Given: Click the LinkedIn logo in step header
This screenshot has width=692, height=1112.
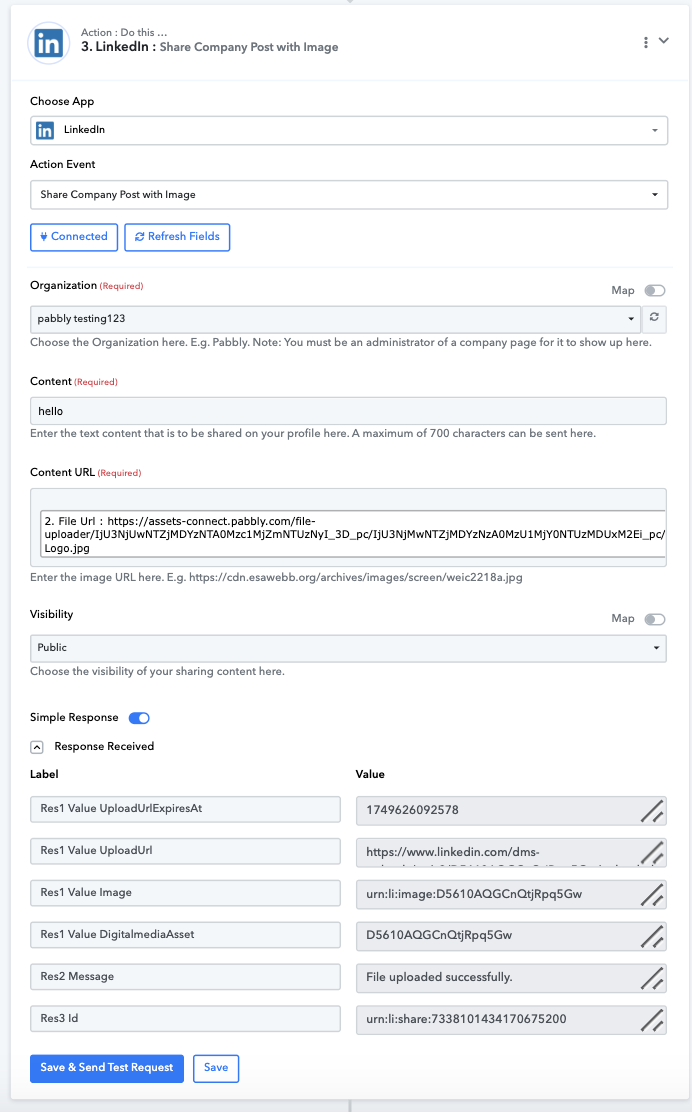Looking at the screenshot, I should pos(48,43).
